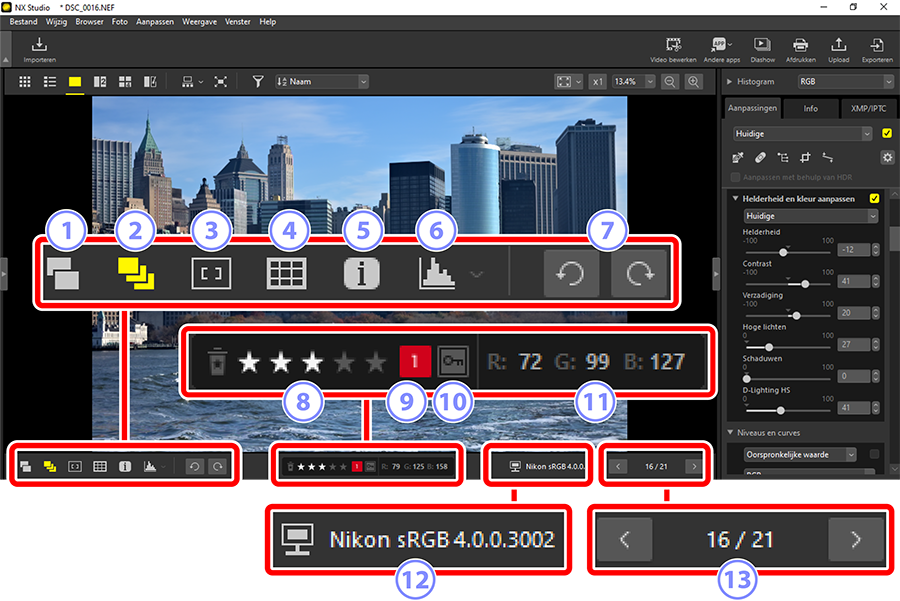Image resolution: width=900 pixels, height=601 pixels.
Task: Start the Diashow slideshow
Action: (762, 49)
